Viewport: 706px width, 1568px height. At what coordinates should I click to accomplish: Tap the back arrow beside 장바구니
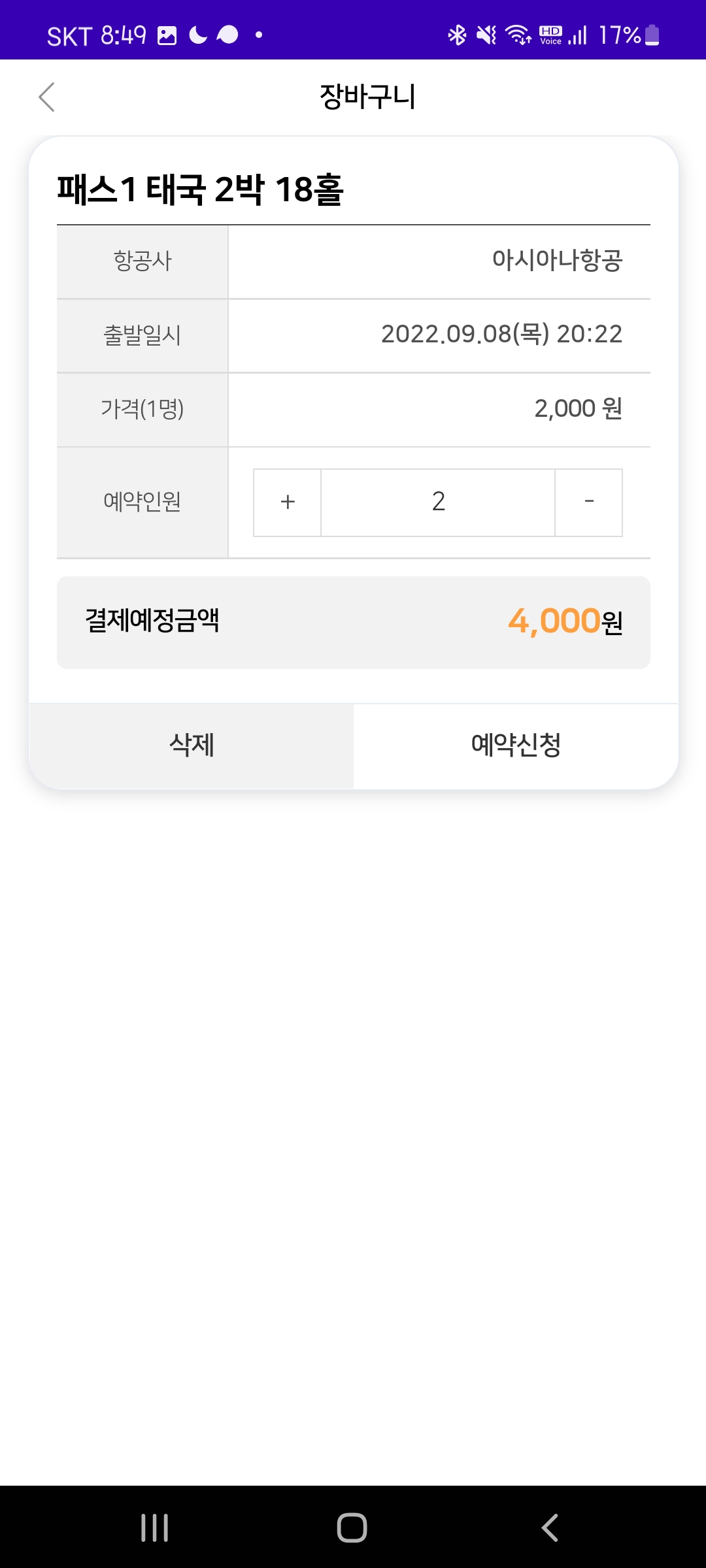[46, 97]
